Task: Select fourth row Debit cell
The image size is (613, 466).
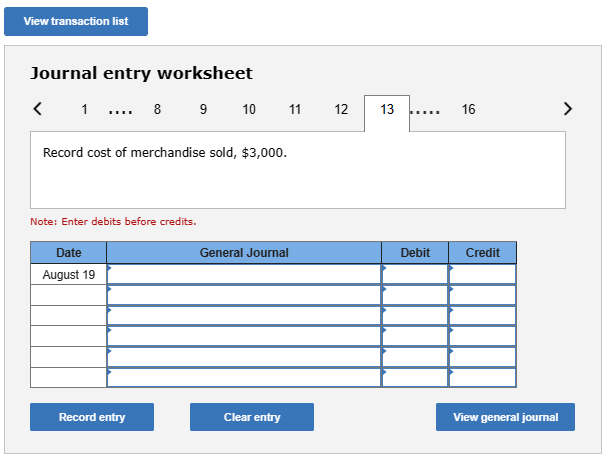Action: tap(415, 336)
